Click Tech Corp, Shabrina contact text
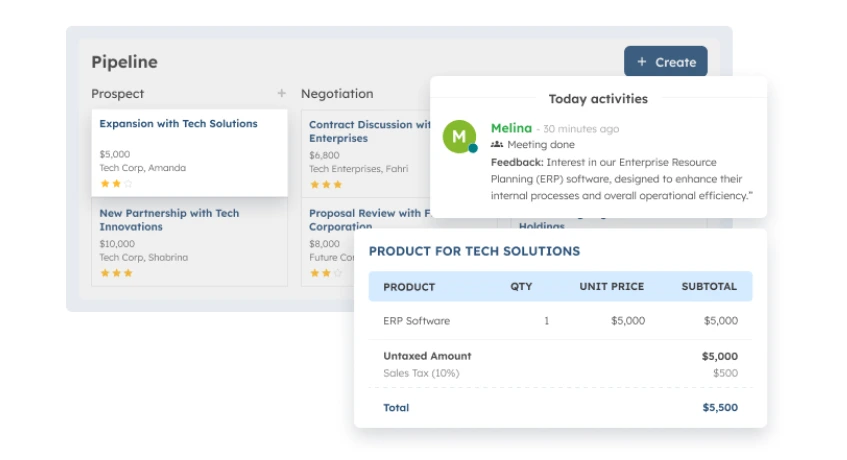The image size is (847, 460). (x=144, y=258)
